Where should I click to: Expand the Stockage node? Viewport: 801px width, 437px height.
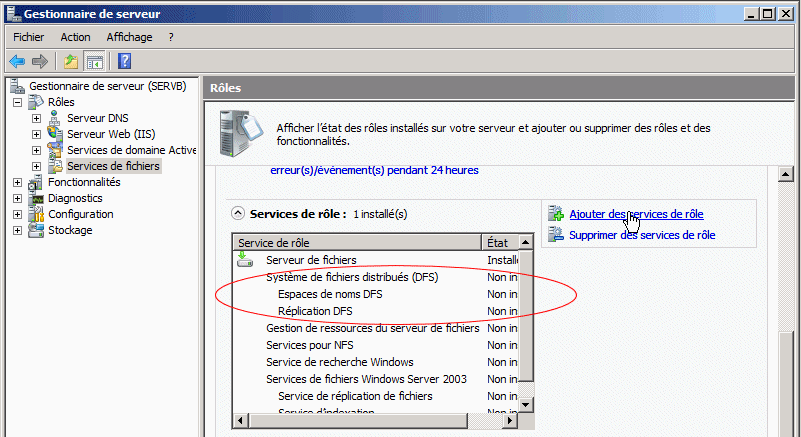click(17, 231)
